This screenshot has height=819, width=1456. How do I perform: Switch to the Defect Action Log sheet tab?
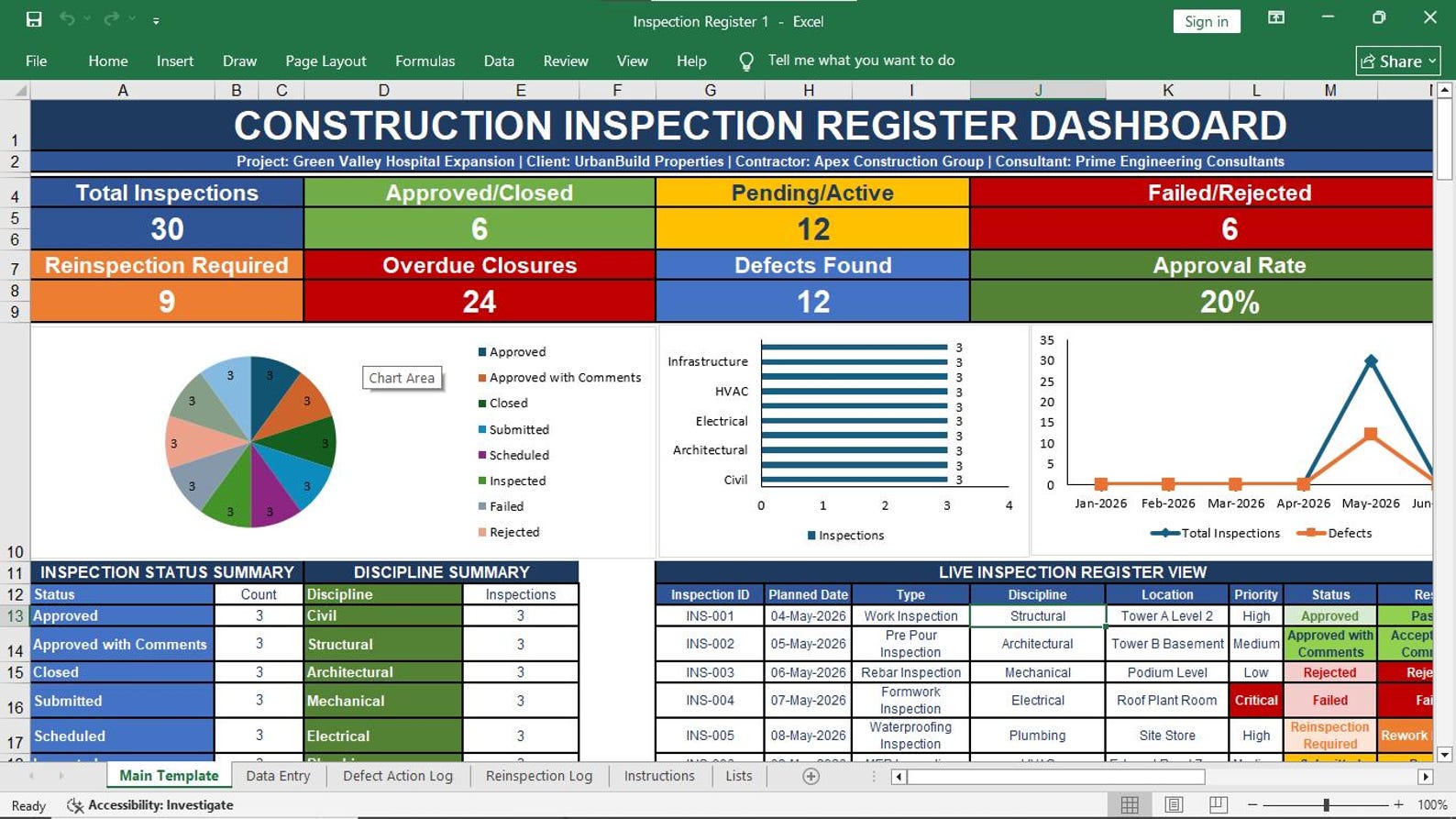[398, 776]
